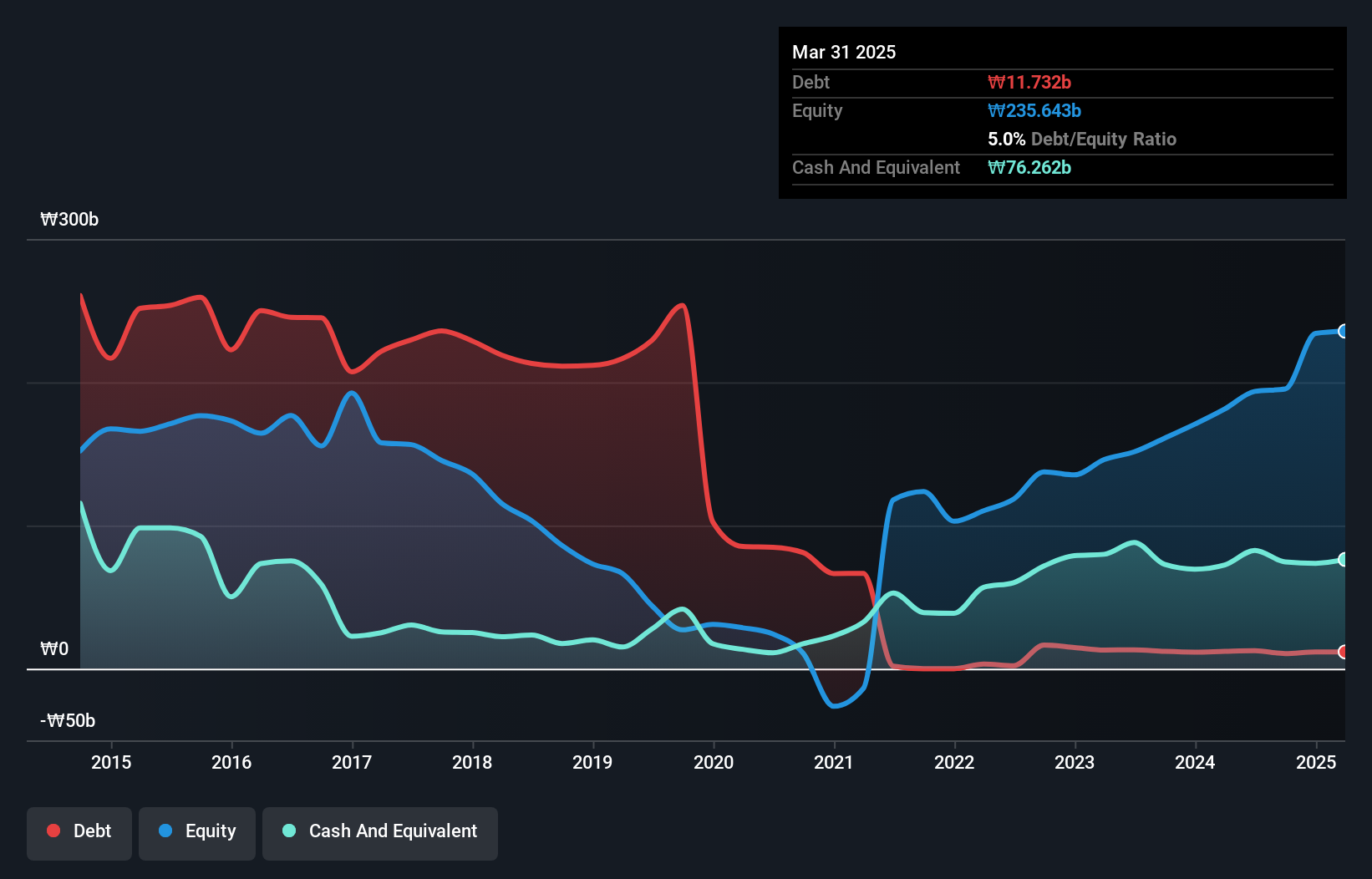Click the teal Cash And Equivalent legend dot
1372x879 pixels.
click(x=289, y=831)
